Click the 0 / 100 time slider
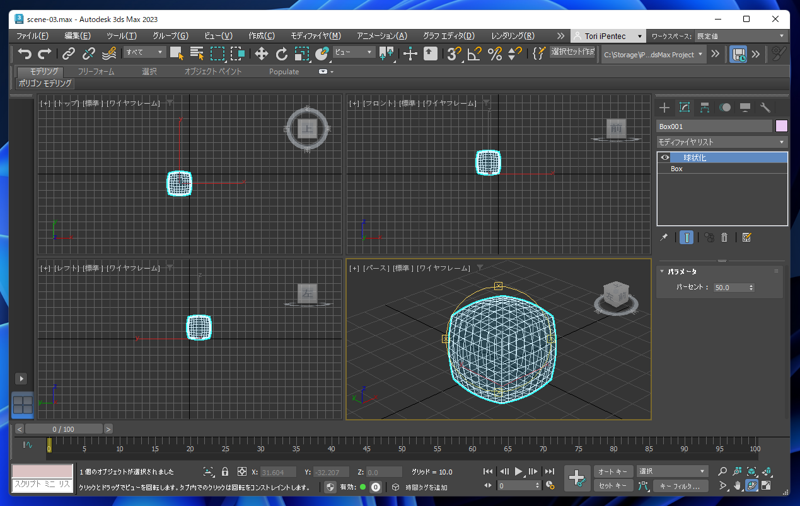 point(64,429)
